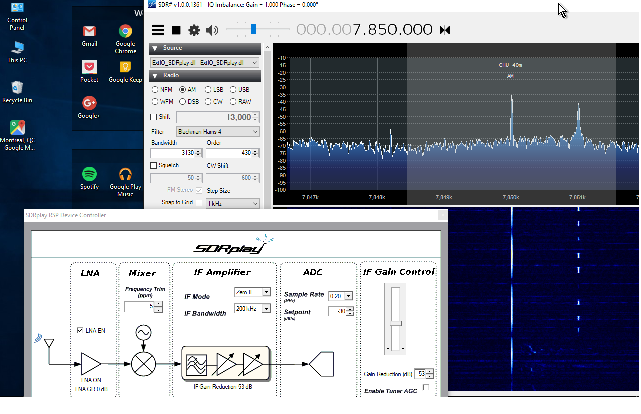641x414 pixels.
Task: Enable the Squelch checkbox
Action: [x=153, y=166]
